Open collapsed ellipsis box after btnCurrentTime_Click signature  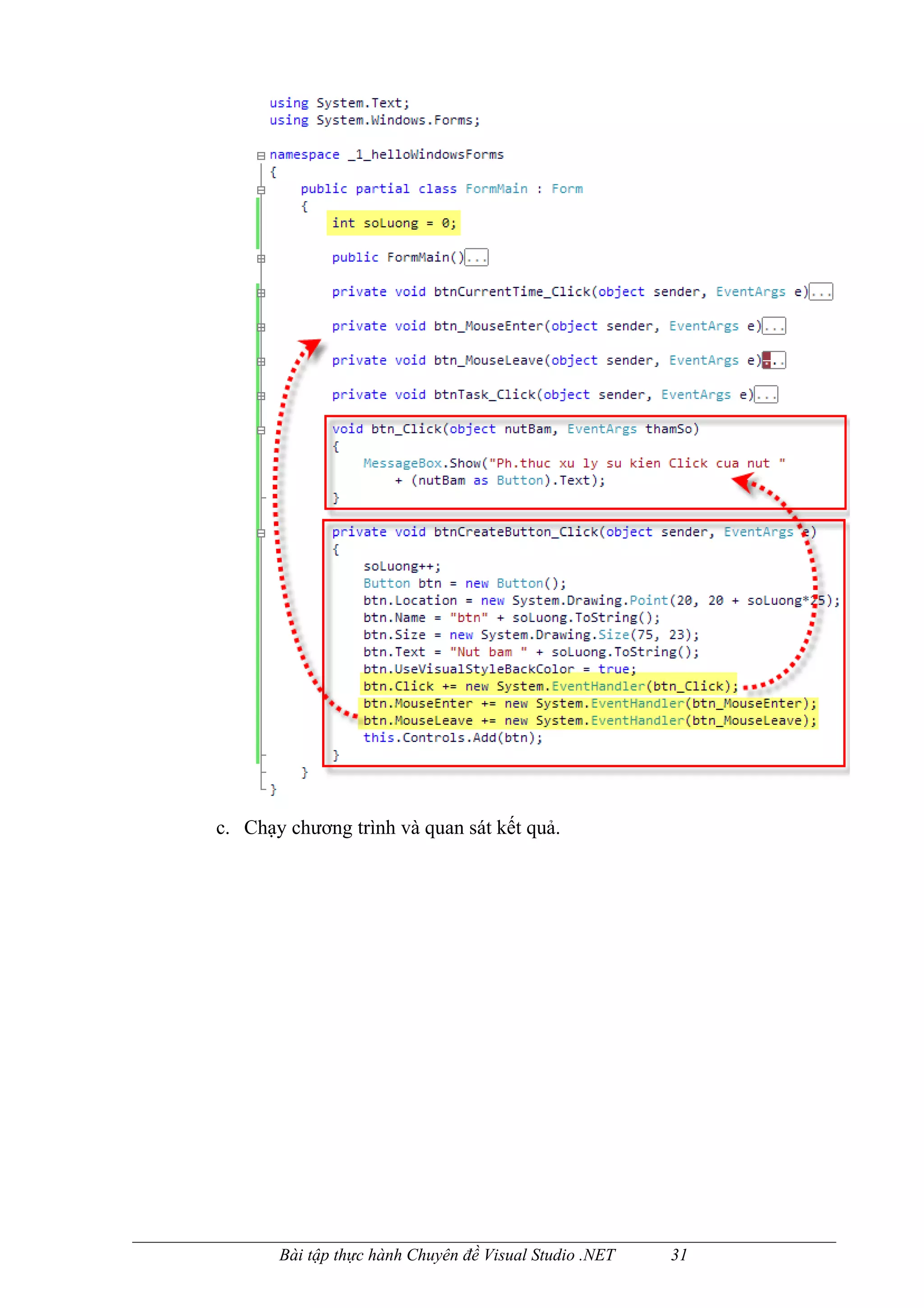pyautogui.click(x=821, y=292)
